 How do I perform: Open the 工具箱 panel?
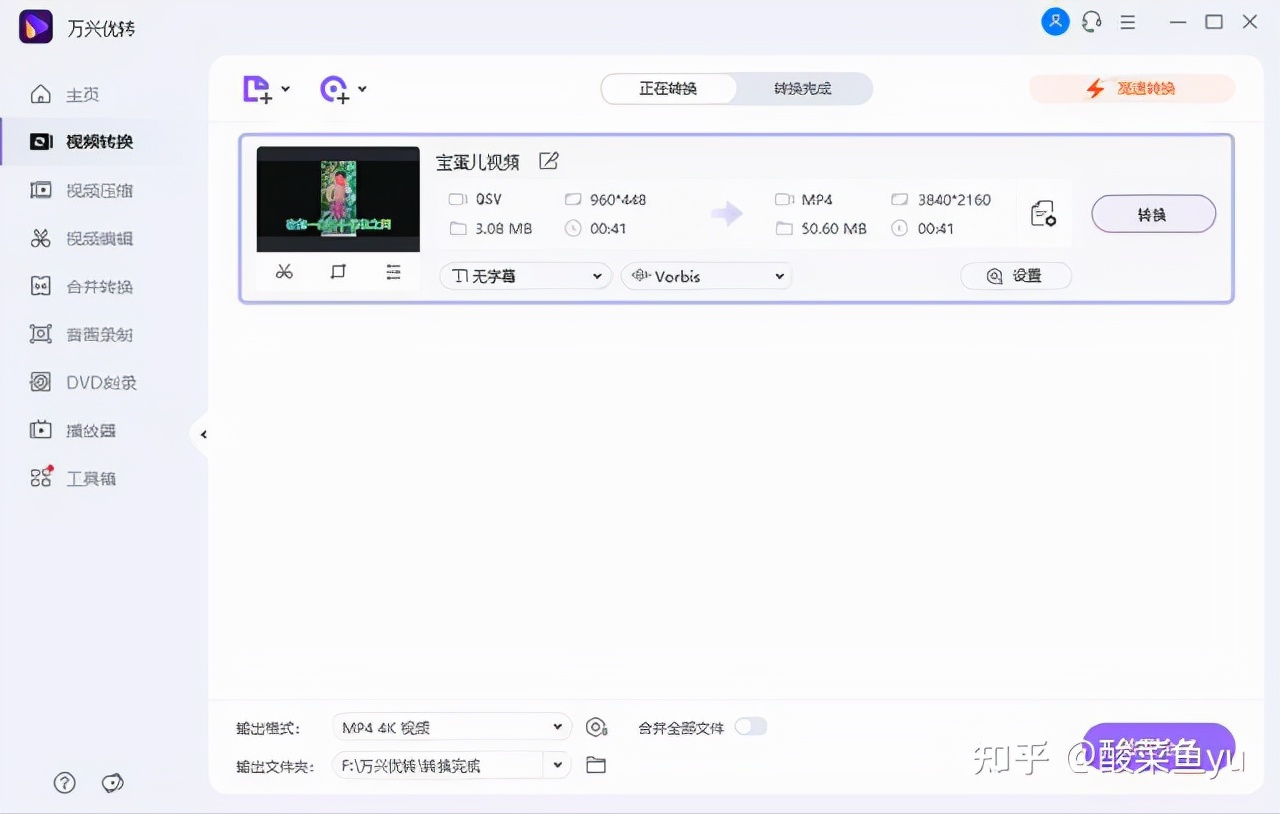(x=92, y=478)
